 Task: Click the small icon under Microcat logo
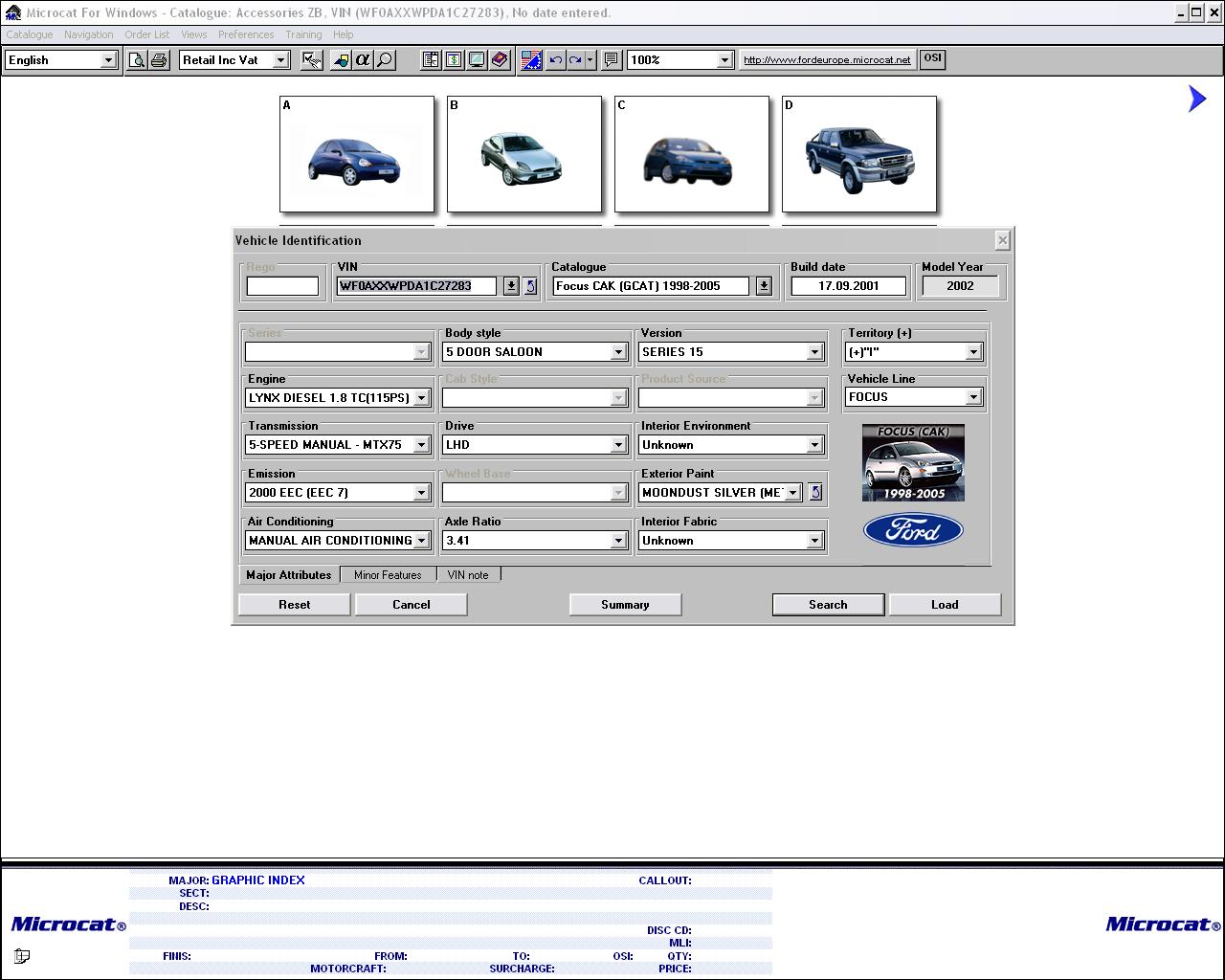(22, 955)
